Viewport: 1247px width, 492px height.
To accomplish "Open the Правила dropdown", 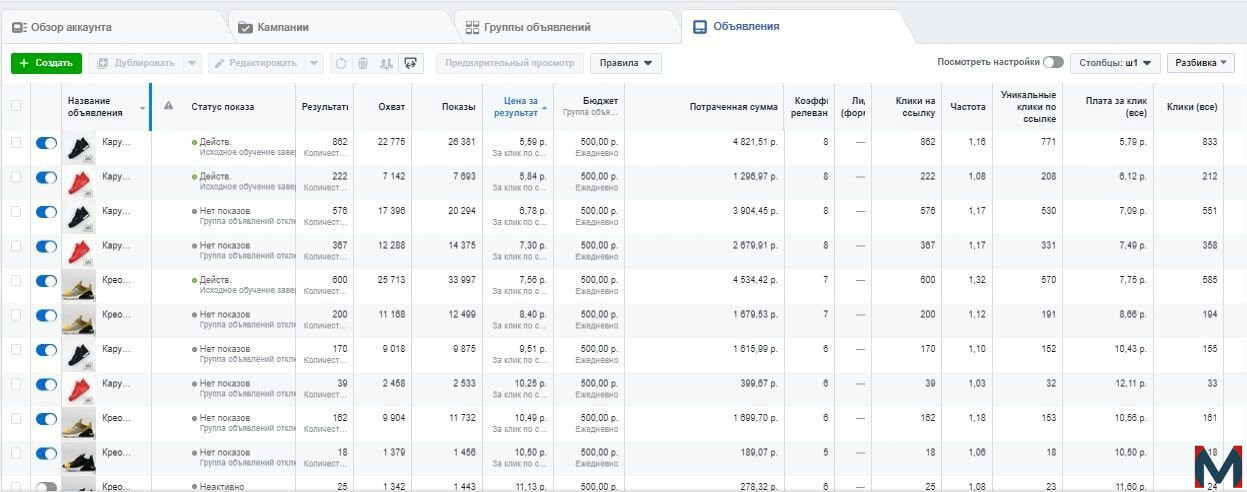I will point(625,63).
